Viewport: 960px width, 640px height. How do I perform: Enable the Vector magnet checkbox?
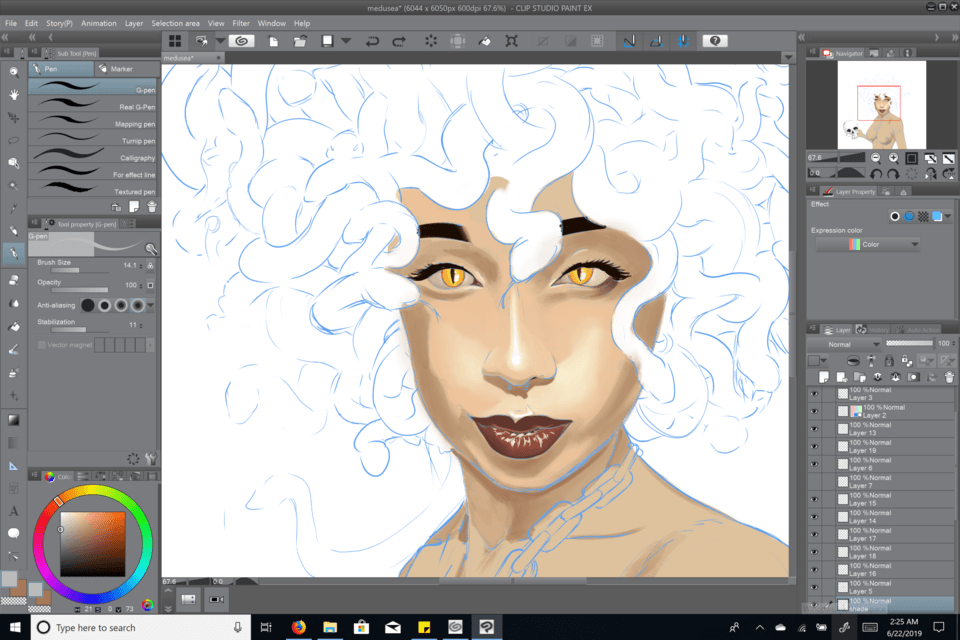tap(42, 345)
